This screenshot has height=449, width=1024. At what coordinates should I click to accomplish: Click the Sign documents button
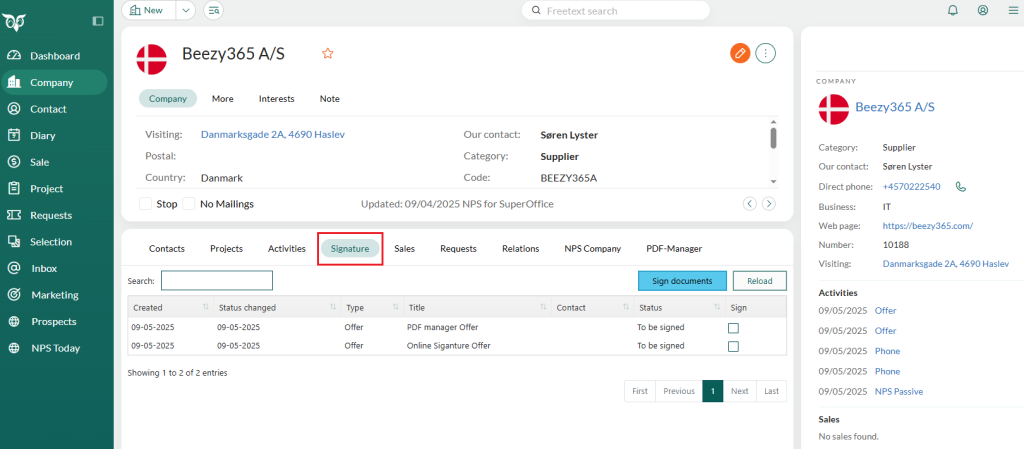click(682, 281)
